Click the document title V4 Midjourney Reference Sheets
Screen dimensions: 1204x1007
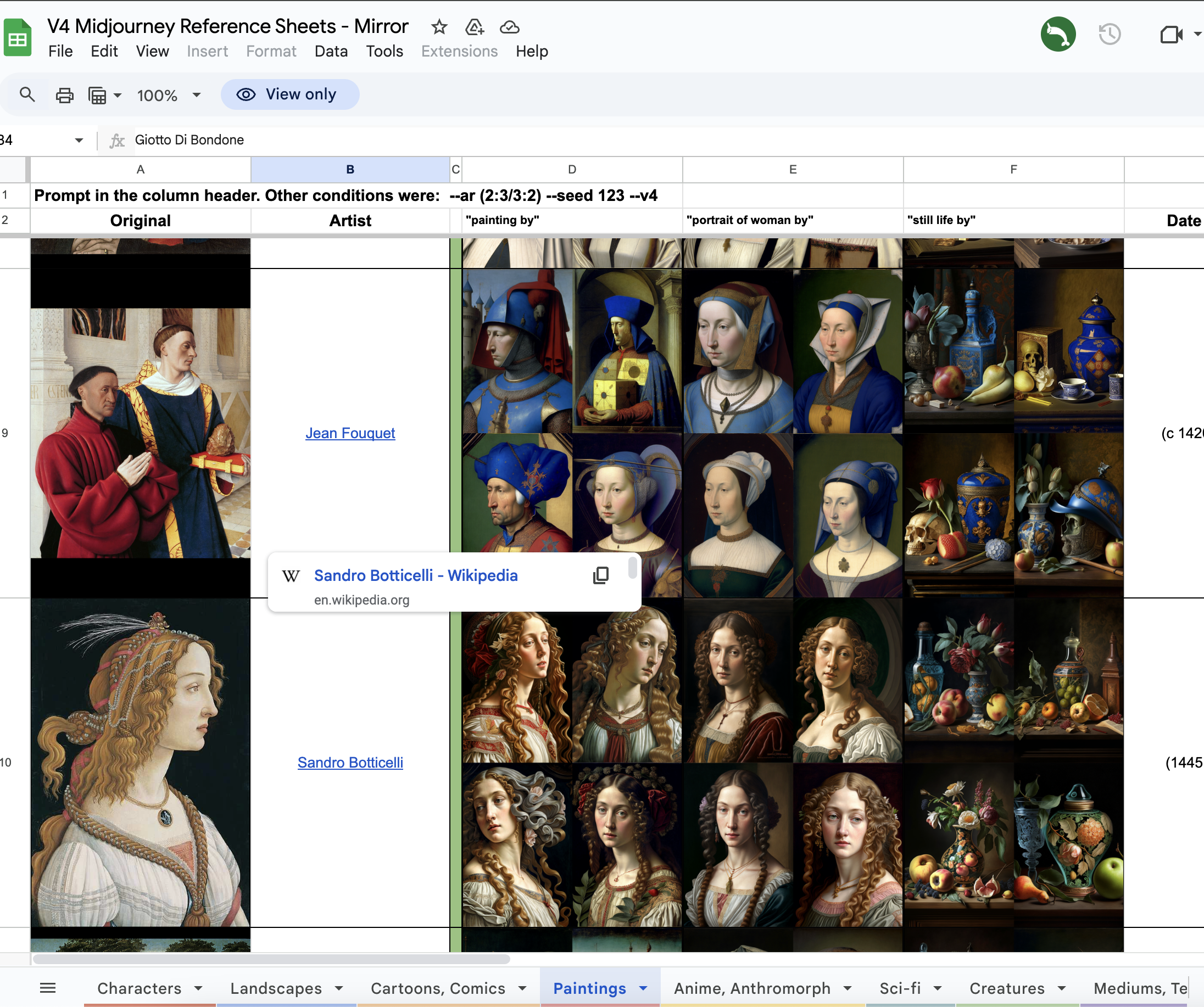tap(227, 26)
